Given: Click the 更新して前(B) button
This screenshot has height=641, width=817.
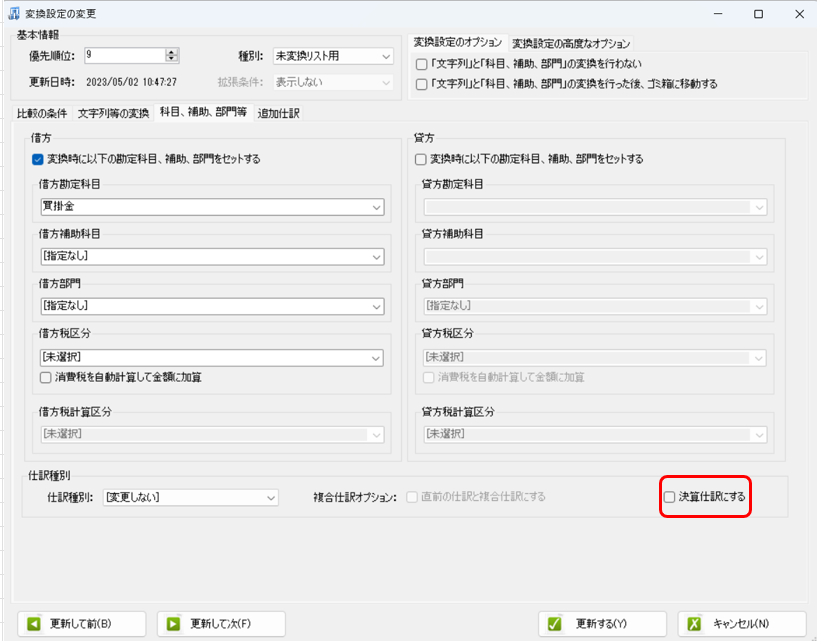Looking at the screenshot, I should (82, 624).
